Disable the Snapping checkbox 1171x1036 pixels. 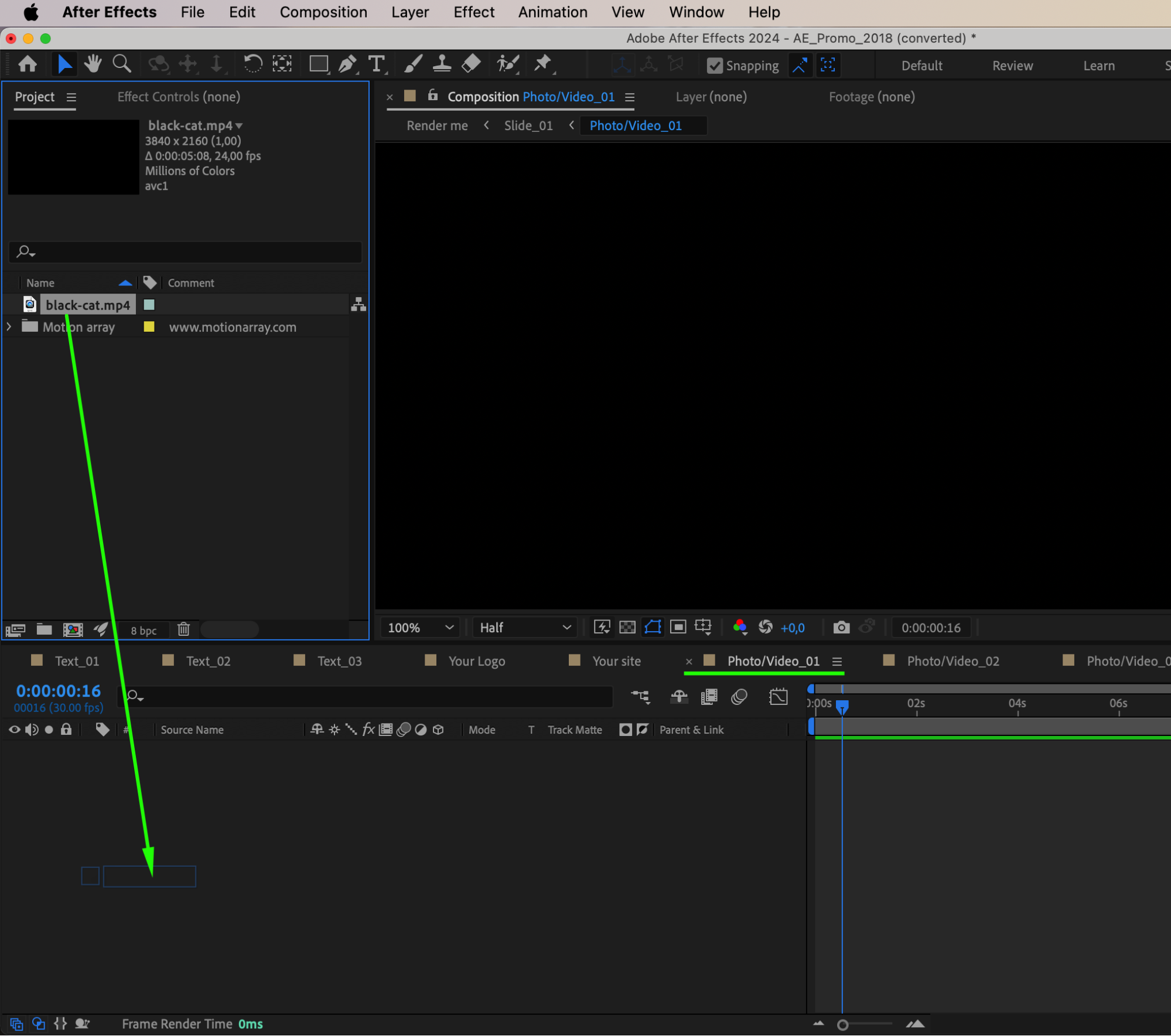(714, 66)
